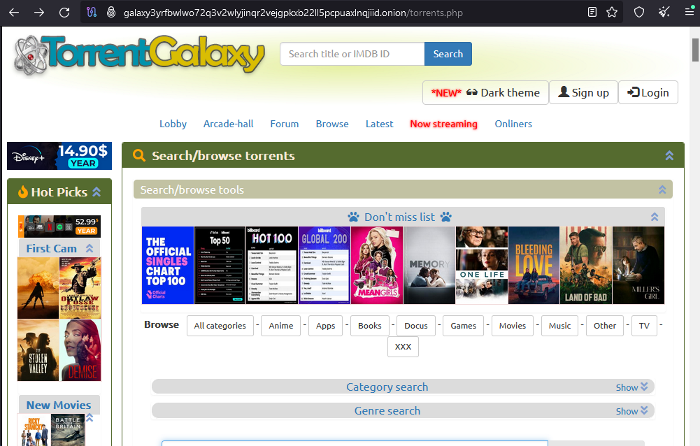Open the Memory movie poster
This screenshot has width=700, height=446.
click(429, 265)
